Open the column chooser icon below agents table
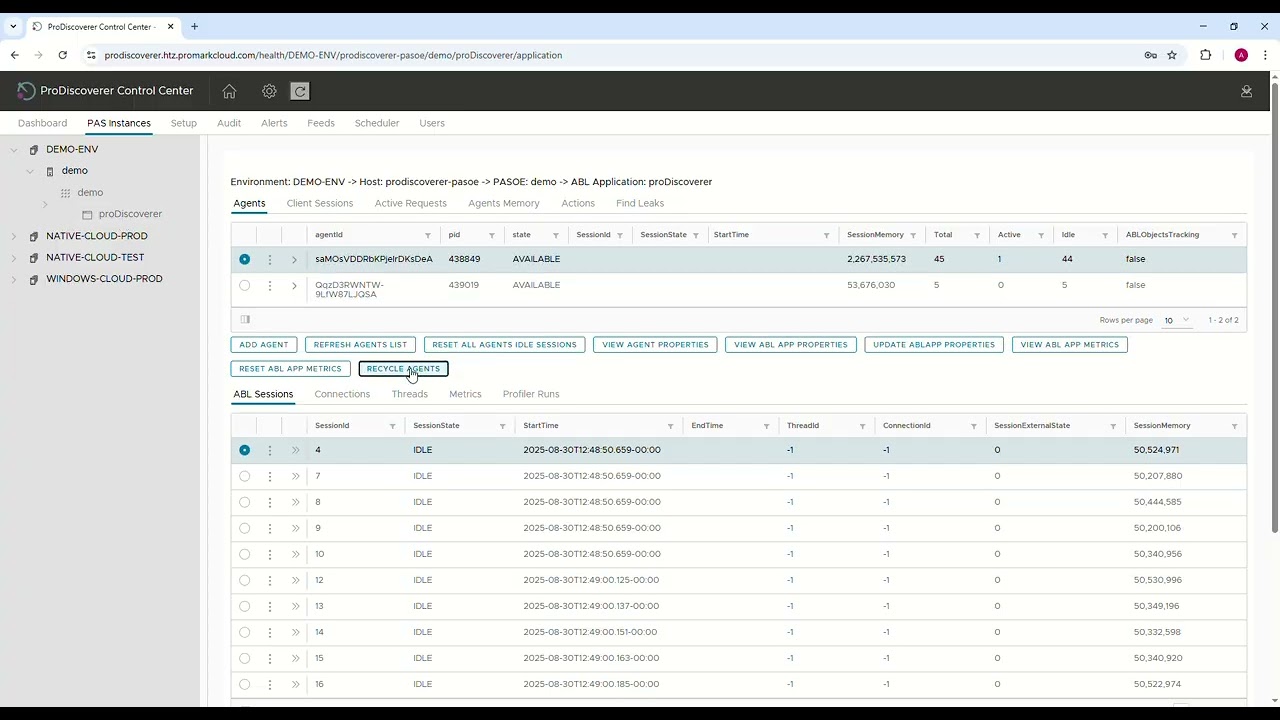This screenshot has width=1280, height=720. click(x=245, y=320)
